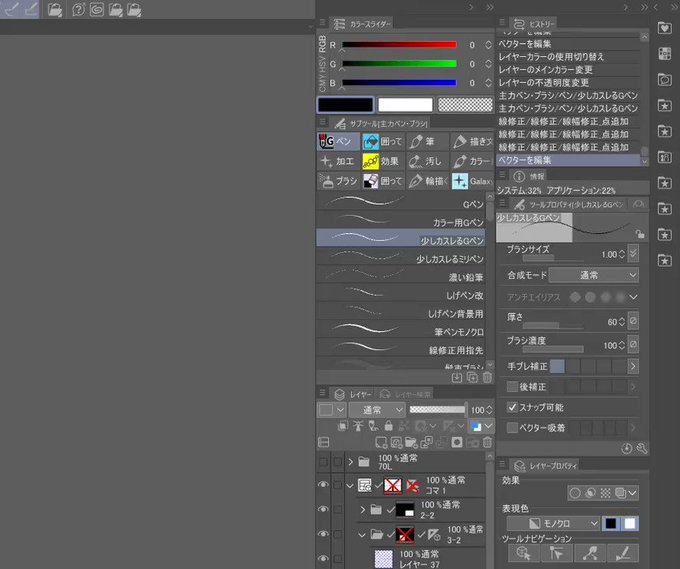Image resolution: width=680 pixels, height=569 pixels.
Task: Switch to the レイヤー検索 tab
Action: 405,394
